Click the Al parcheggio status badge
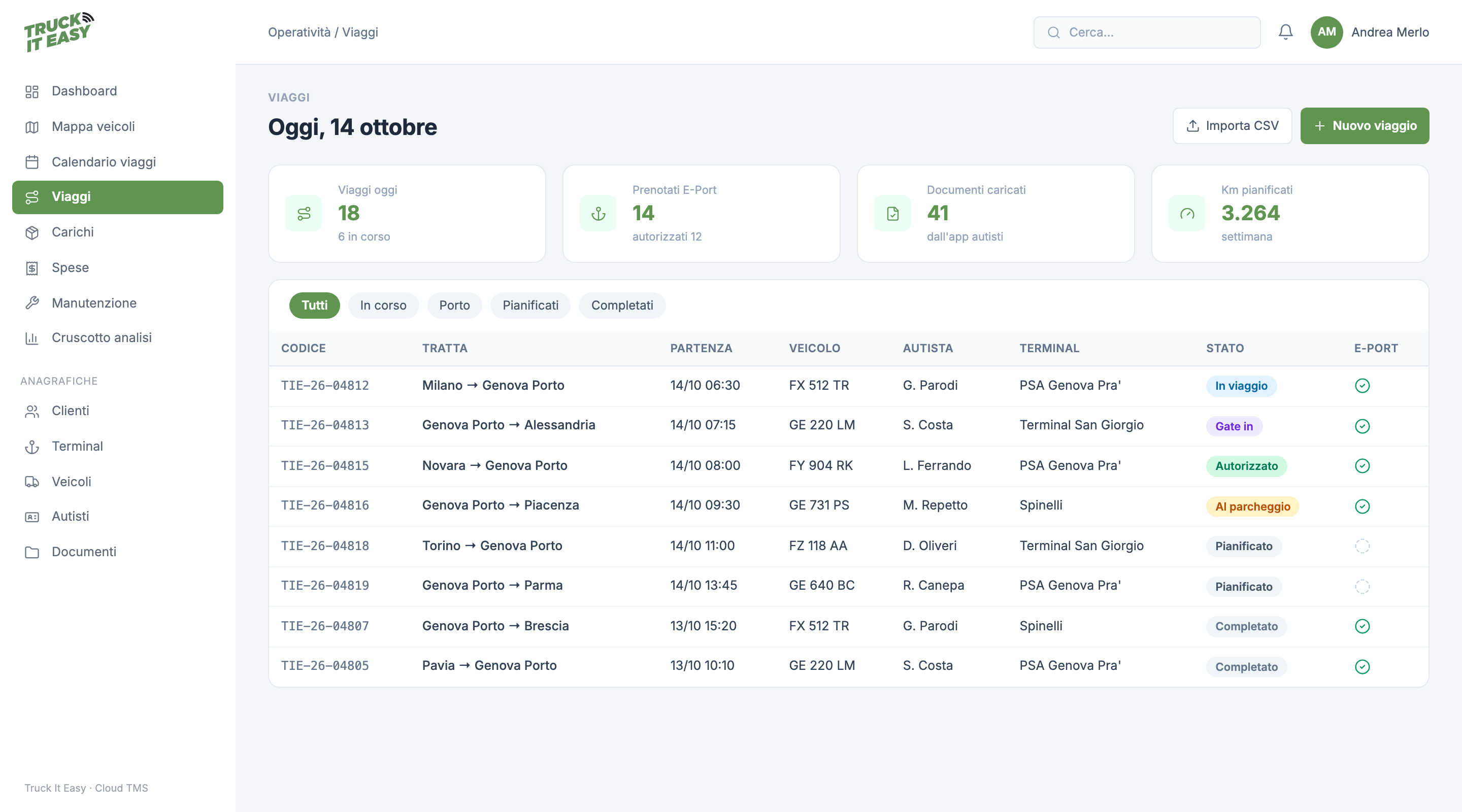Image resolution: width=1462 pixels, height=812 pixels. tap(1252, 506)
